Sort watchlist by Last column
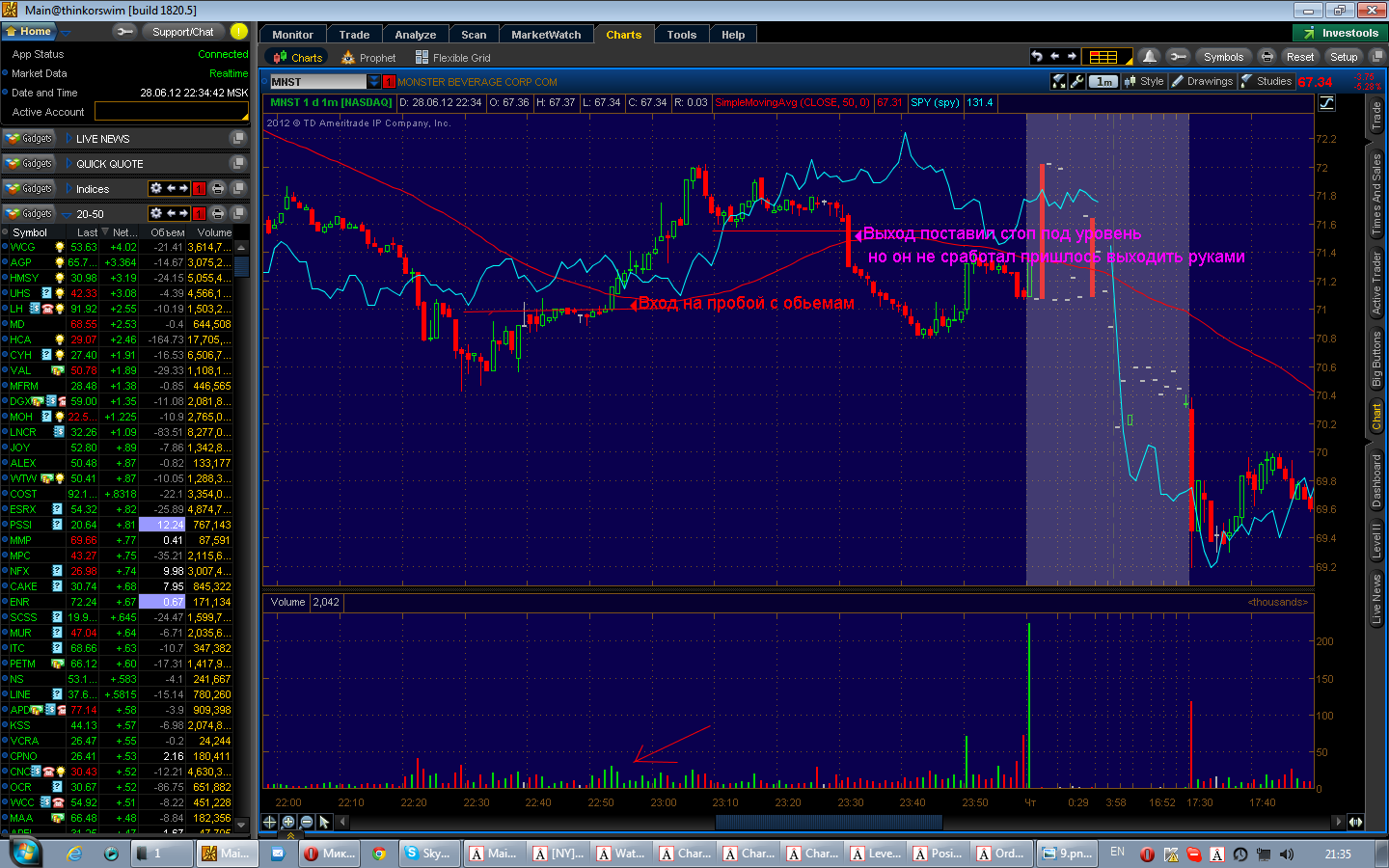 coord(87,232)
